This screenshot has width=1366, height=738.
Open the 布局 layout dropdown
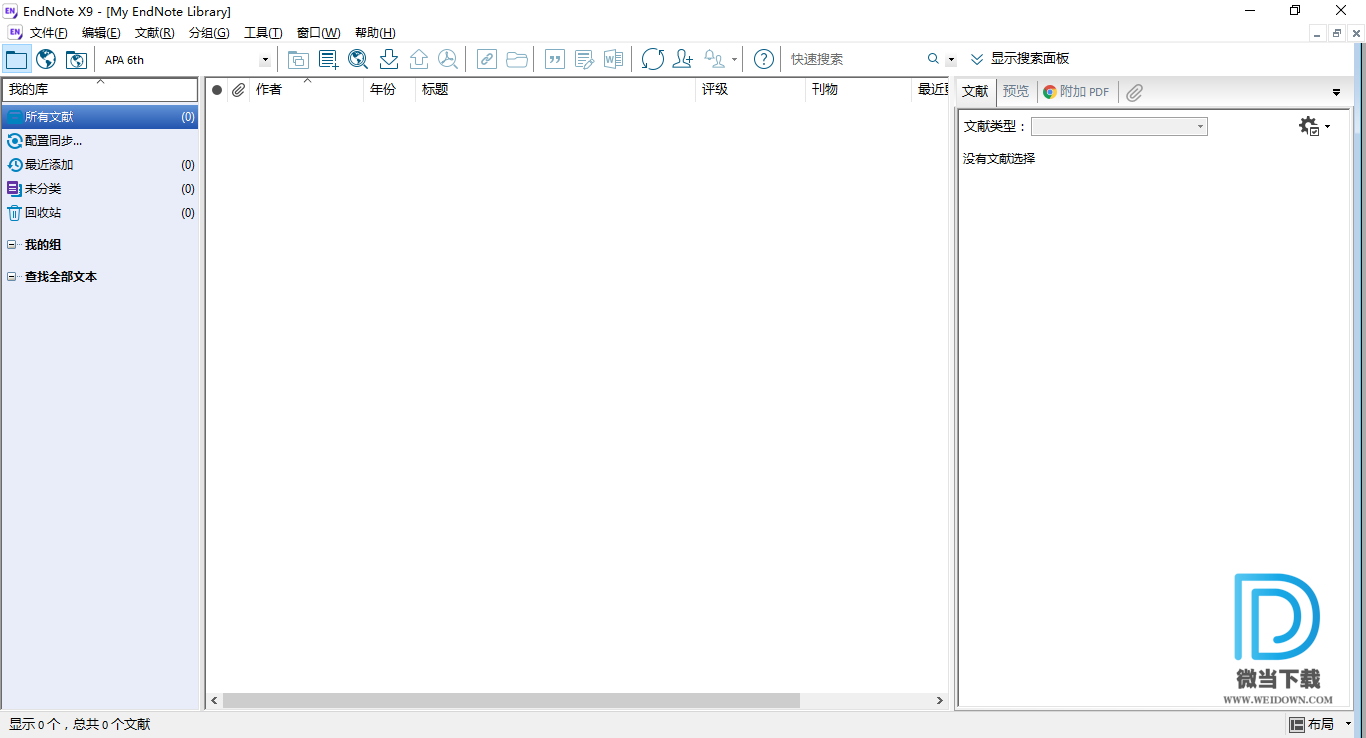click(1320, 724)
